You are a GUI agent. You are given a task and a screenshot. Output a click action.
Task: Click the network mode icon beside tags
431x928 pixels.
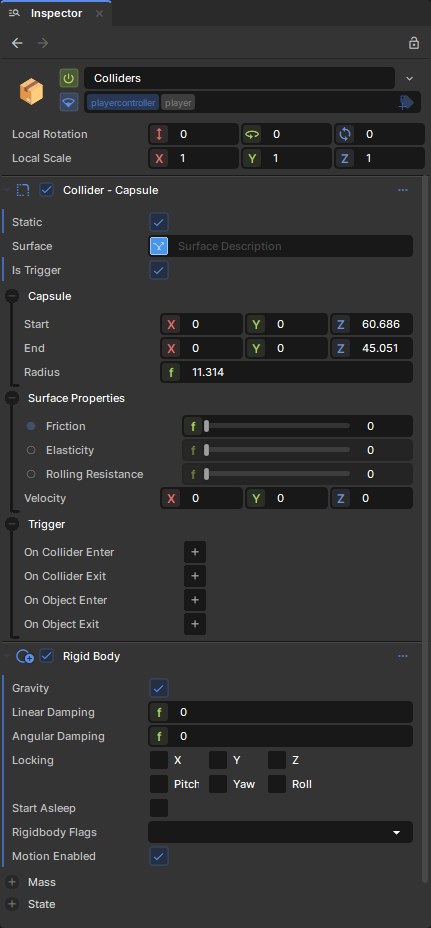click(69, 102)
